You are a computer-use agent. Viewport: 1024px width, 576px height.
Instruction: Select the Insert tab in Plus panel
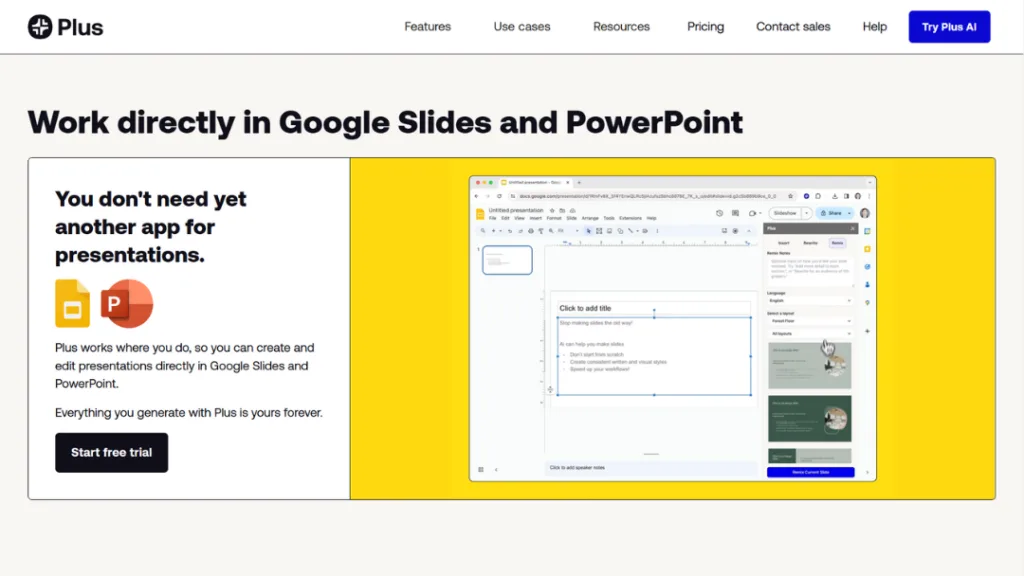(783, 243)
